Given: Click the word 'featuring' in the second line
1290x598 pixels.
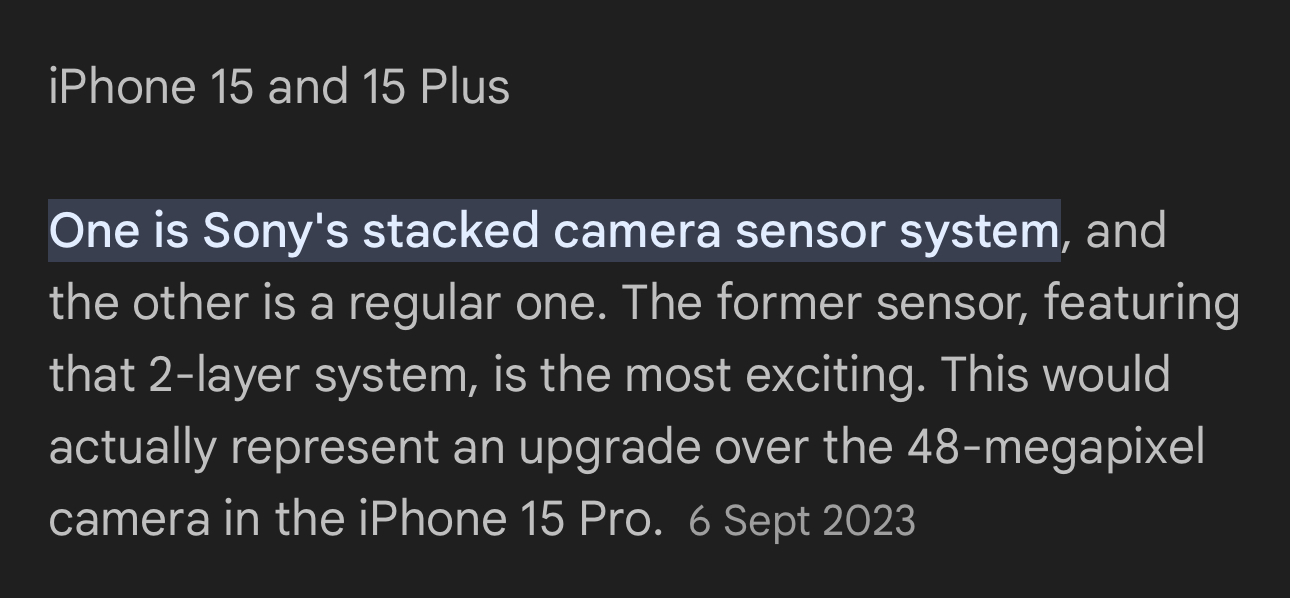Looking at the screenshot, I should pyautogui.click(x=1143, y=304).
